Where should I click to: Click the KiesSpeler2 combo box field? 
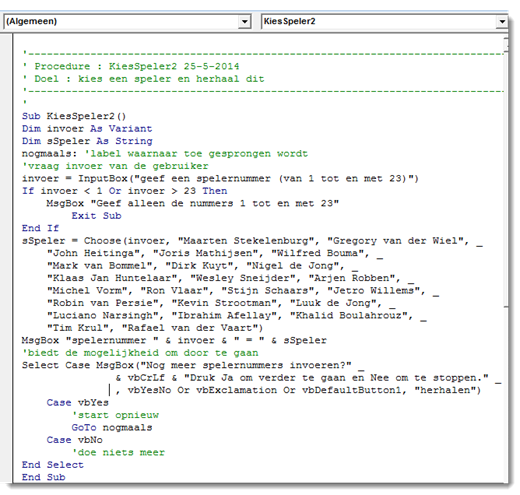384,22
